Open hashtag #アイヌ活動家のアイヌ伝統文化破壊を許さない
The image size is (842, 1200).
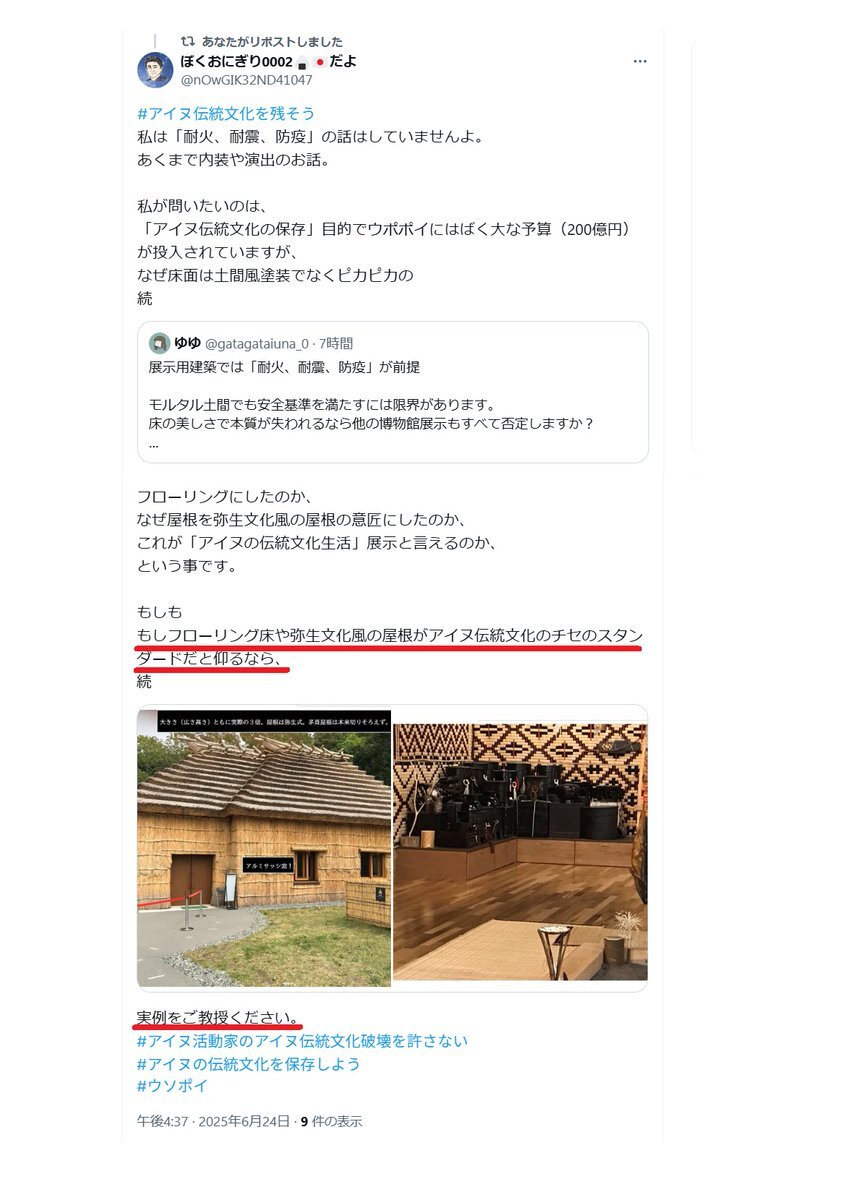[x=302, y=1041]
